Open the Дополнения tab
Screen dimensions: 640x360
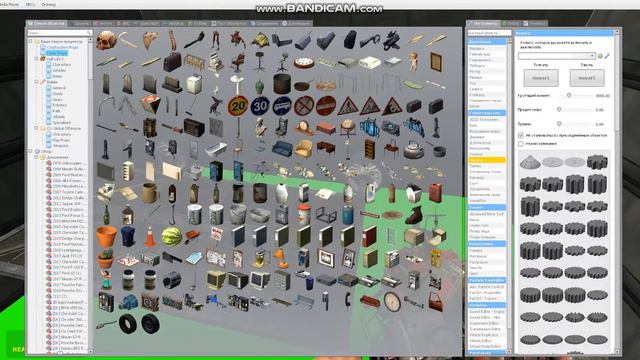[296, 24]
